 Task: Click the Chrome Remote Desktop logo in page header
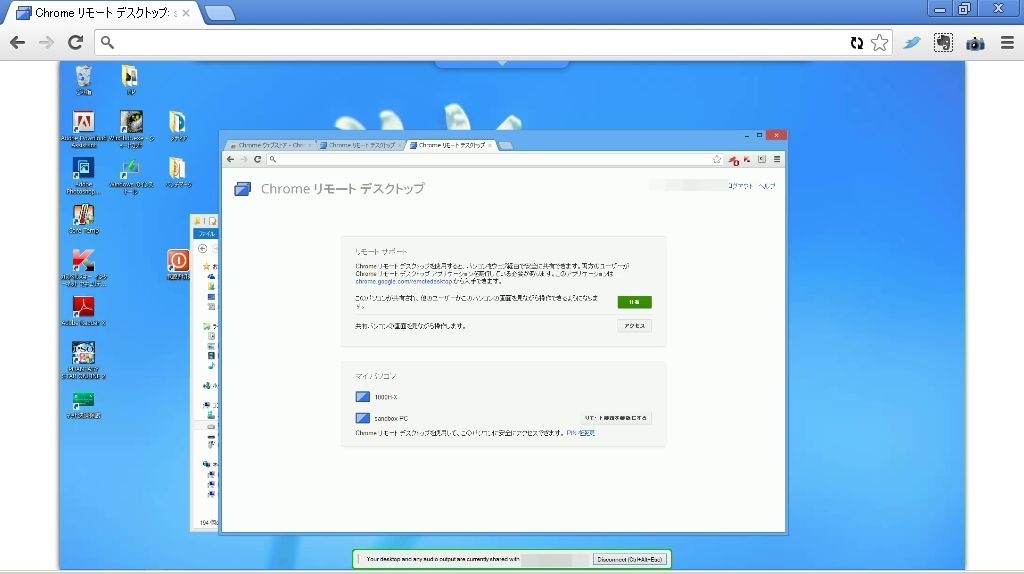(242, 189)
